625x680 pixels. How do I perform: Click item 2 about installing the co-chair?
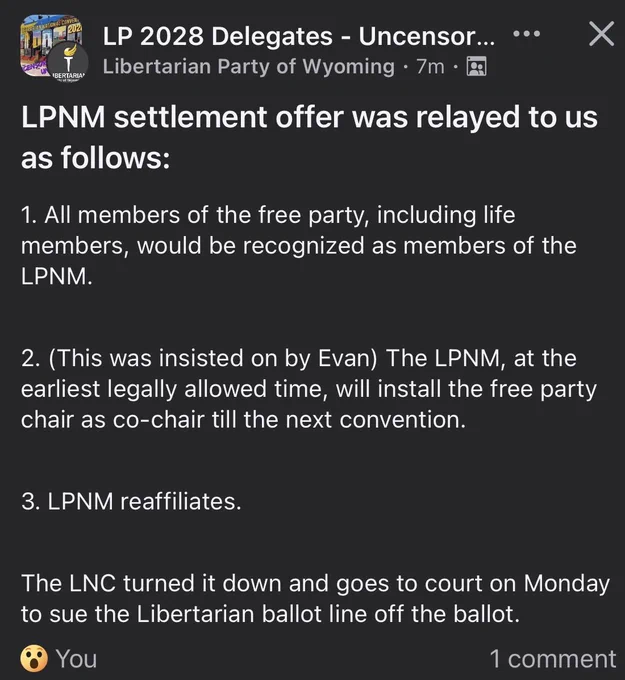pos(309,389)
